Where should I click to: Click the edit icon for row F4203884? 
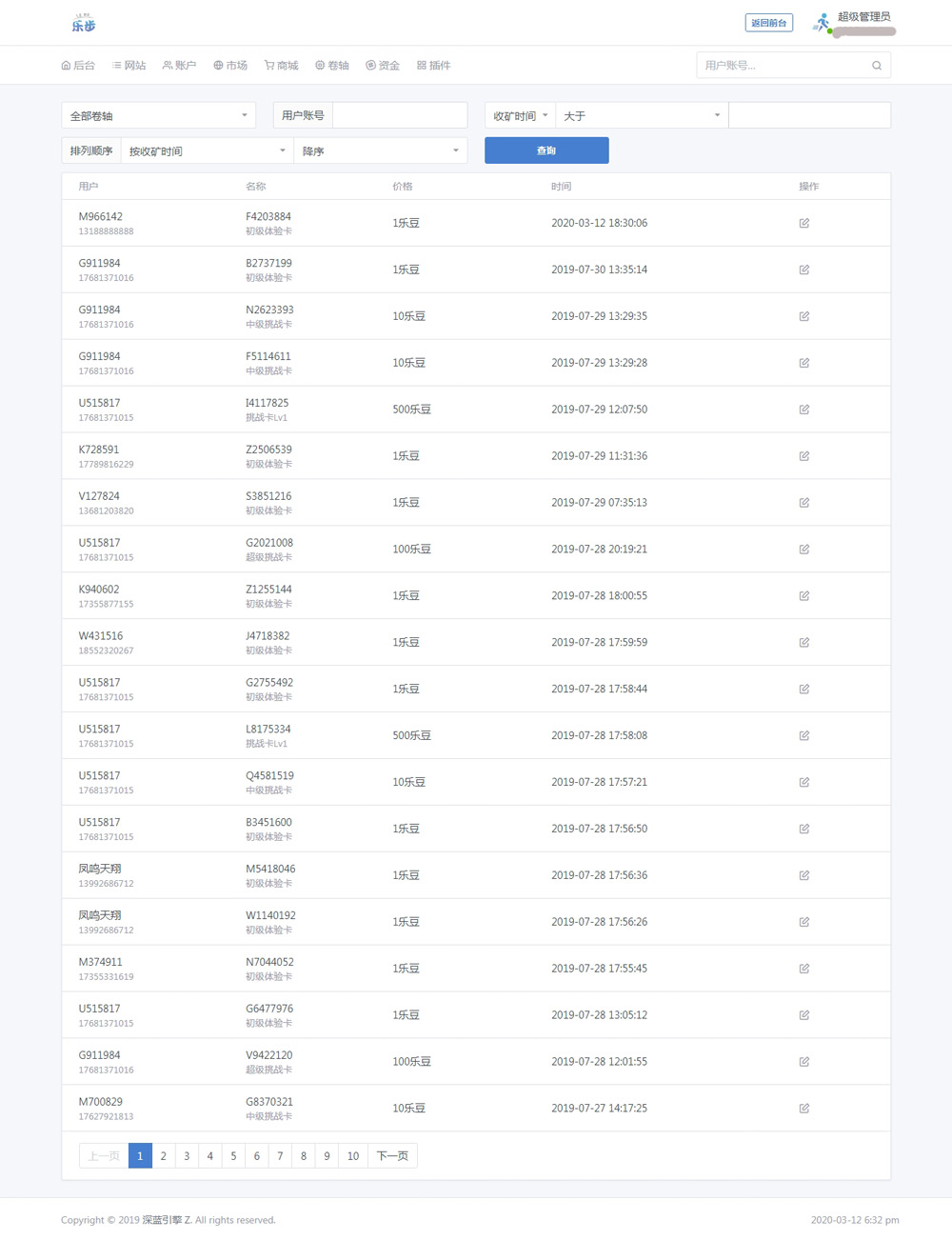pos(803,223)
